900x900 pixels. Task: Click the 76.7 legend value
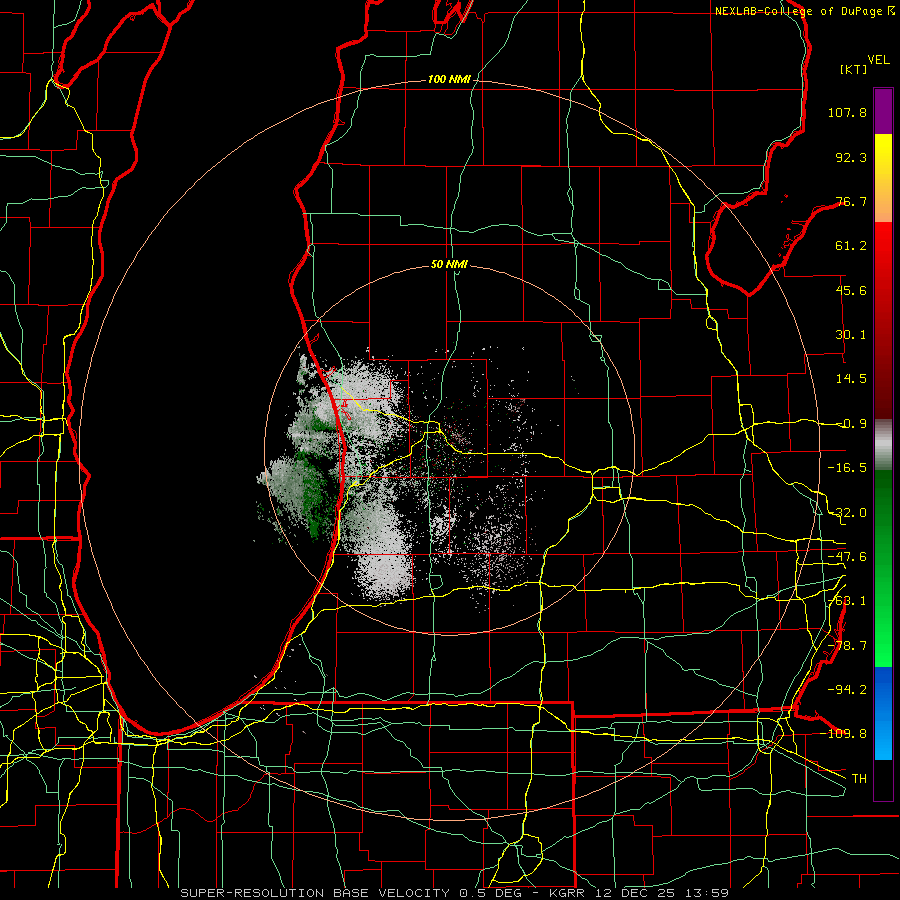851,201
